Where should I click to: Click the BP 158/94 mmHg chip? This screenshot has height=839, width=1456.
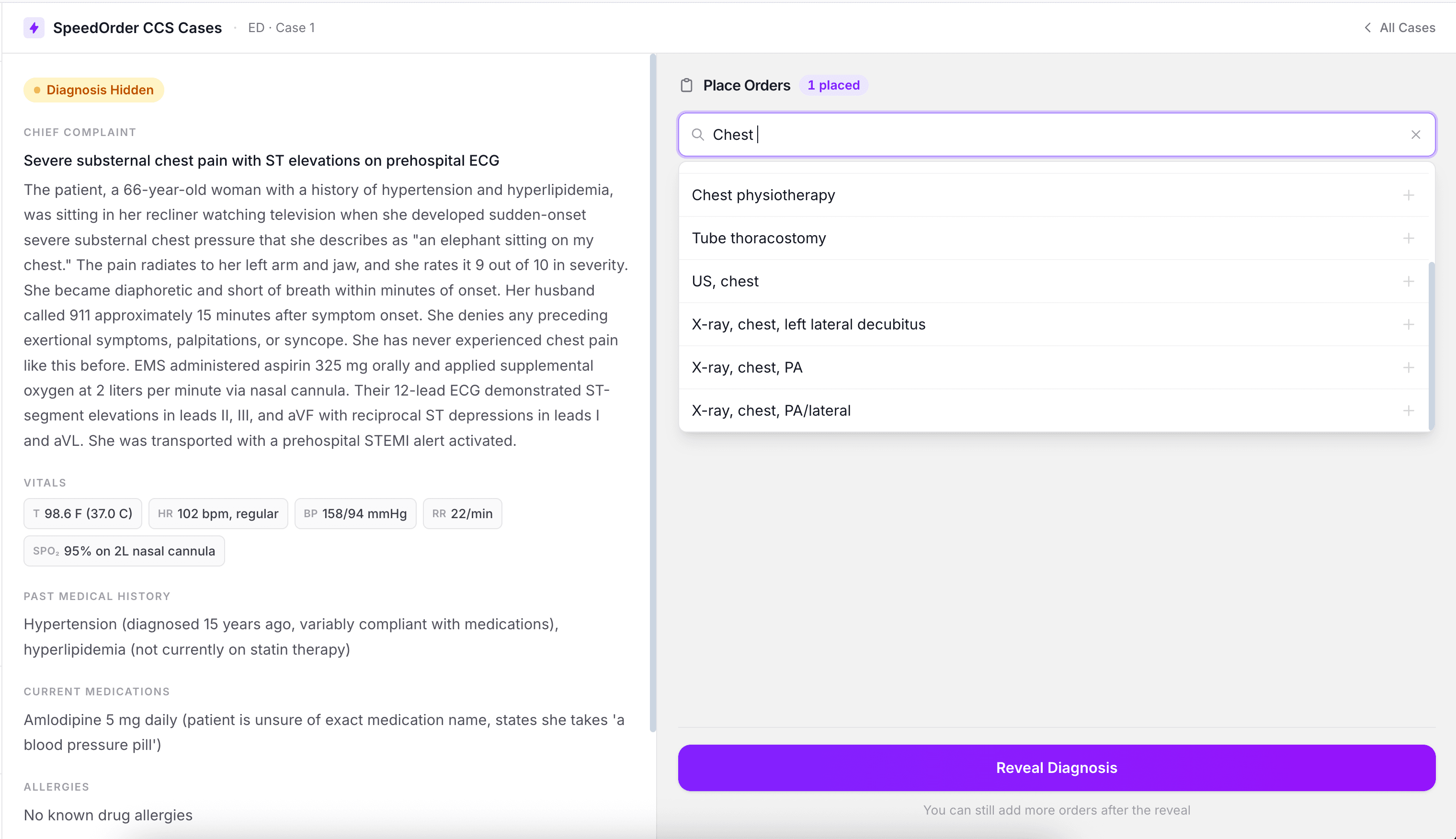click(355, 513)
